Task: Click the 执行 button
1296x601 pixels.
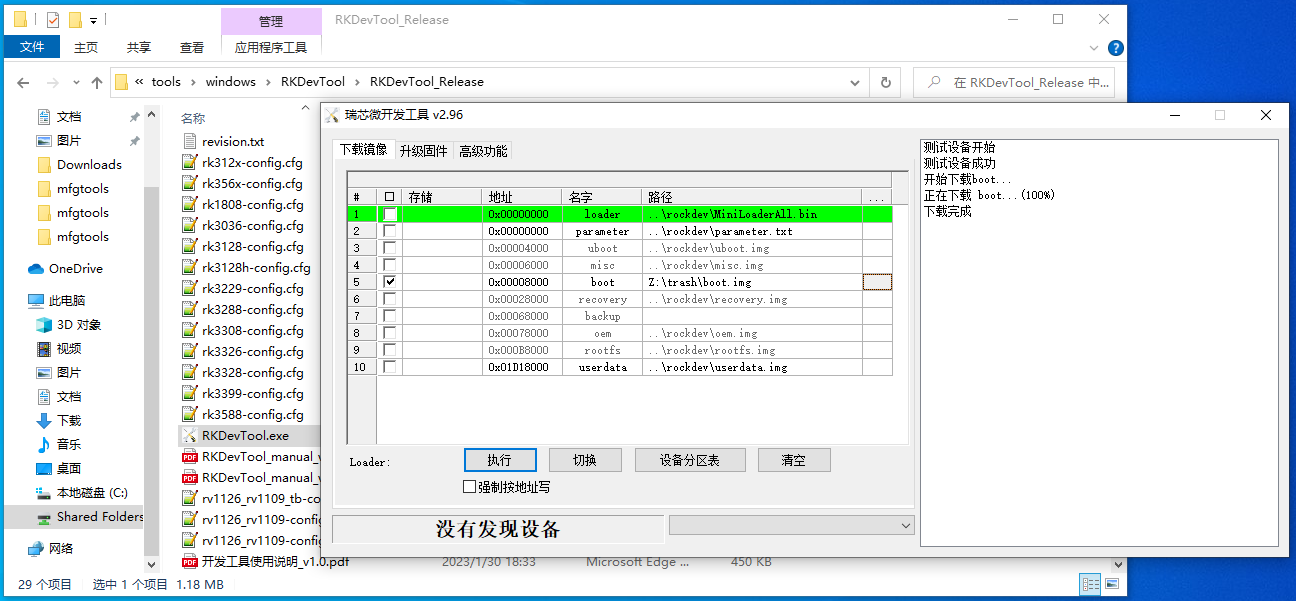Action: [x=500, y=460]
